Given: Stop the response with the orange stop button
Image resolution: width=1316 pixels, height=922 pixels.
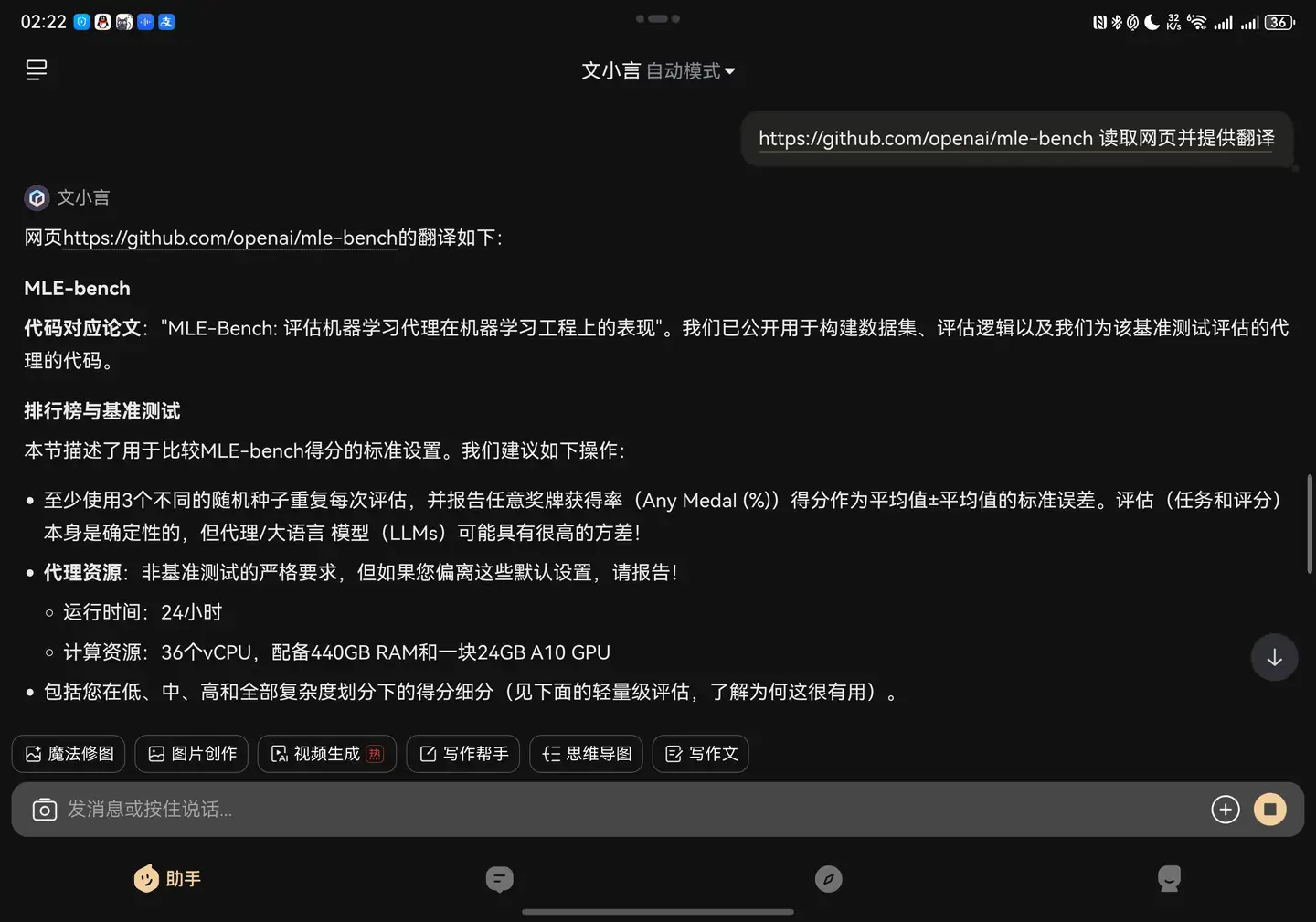Looking at the screenshot, I should point(1270,810).
